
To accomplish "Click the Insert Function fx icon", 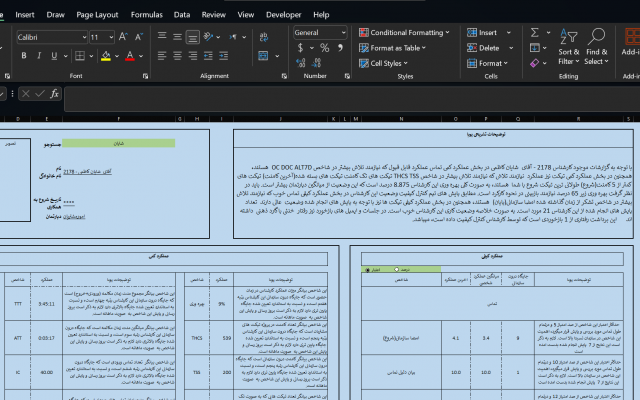I will point(54,94).
